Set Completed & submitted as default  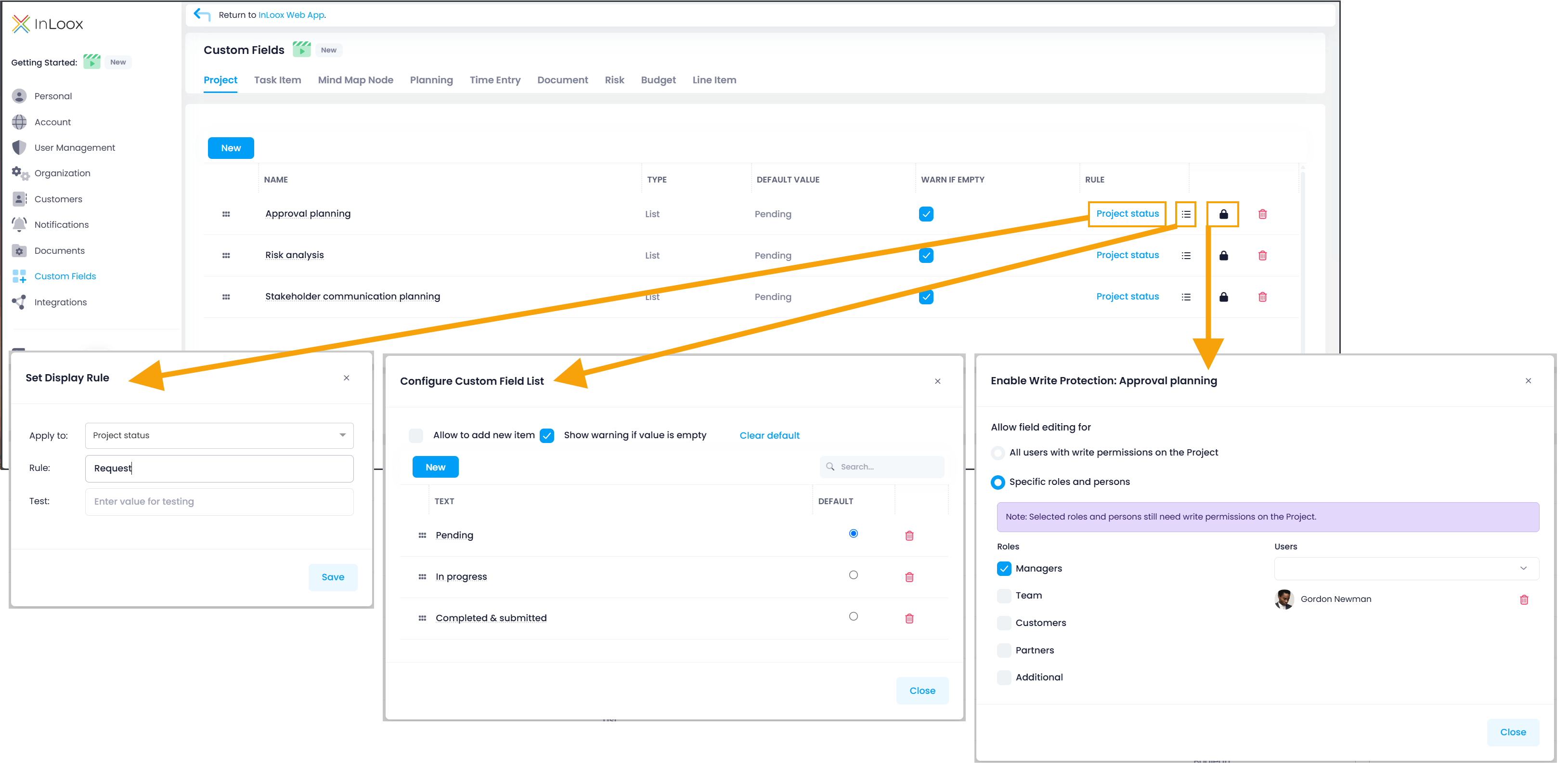pyautogui.click(x=853, y=616)
